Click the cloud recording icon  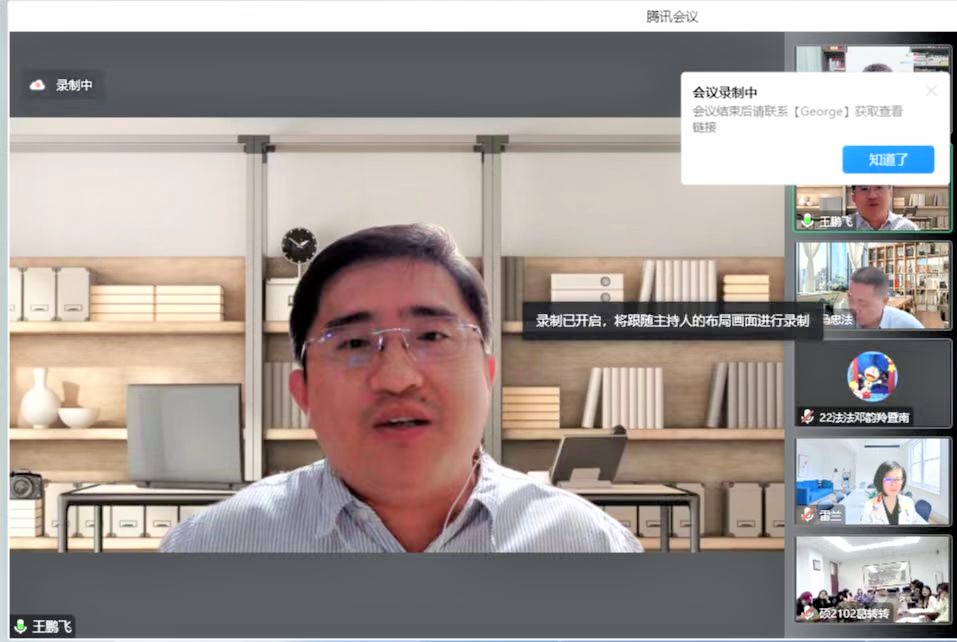pos(38,85)
